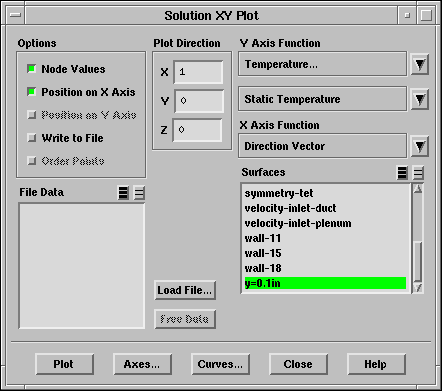This screenshot has height=391, width=442.
Task: Open the Temperature... Y axis category dropdown
Action: (x=419, y=64)
